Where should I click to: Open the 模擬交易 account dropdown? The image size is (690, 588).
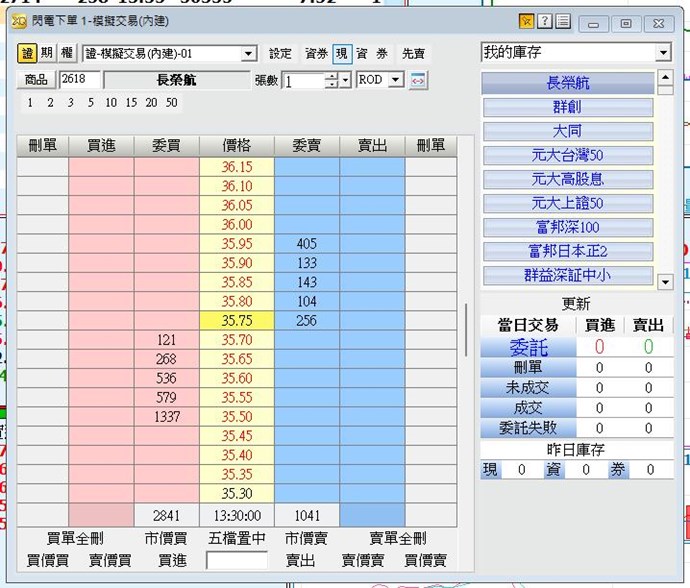(x=249, y=54)
